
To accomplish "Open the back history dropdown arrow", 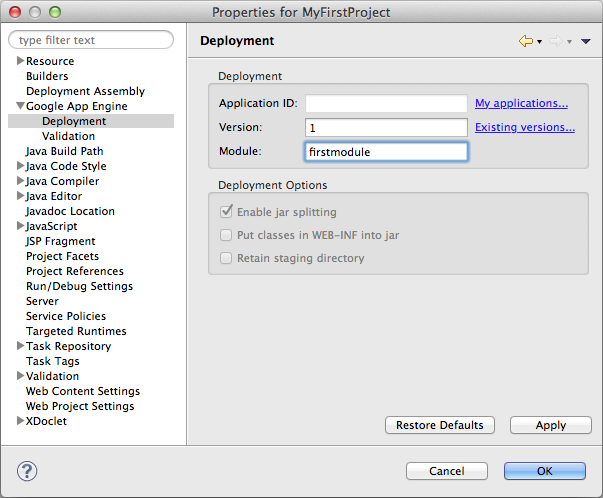I will pyautogui.click(x=539, y=42).
